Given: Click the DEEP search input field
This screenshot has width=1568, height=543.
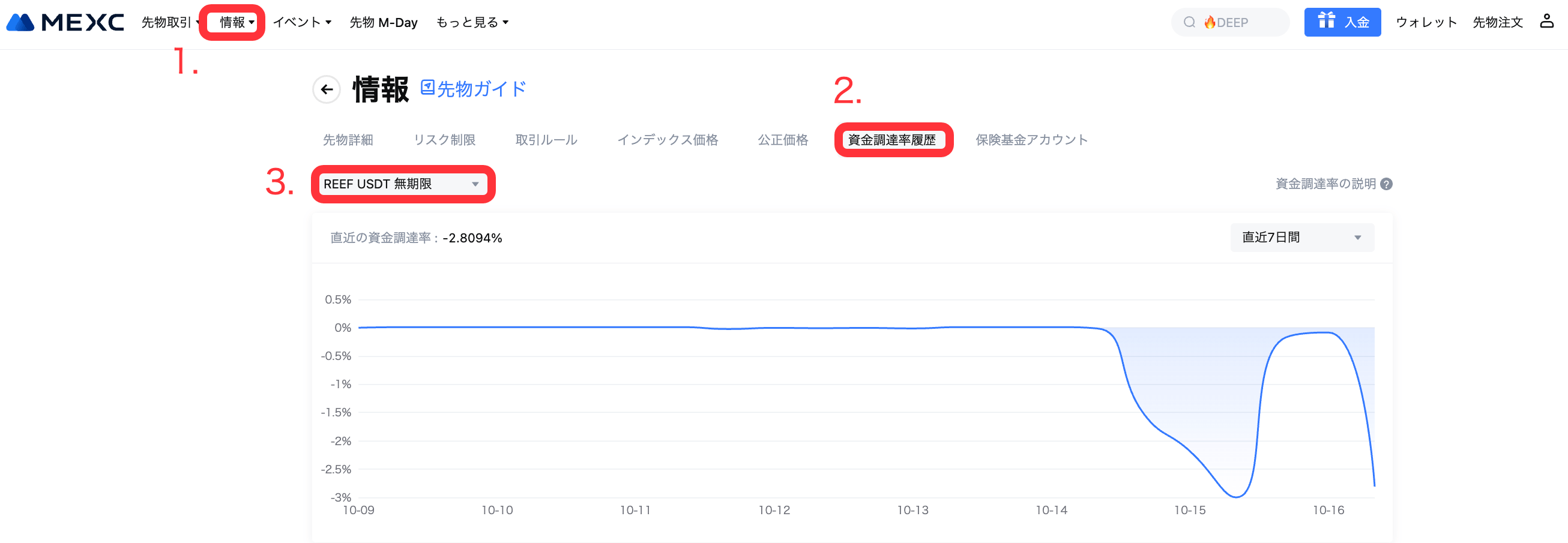Looking at the screenshot, I should [x=1242, y=22].
